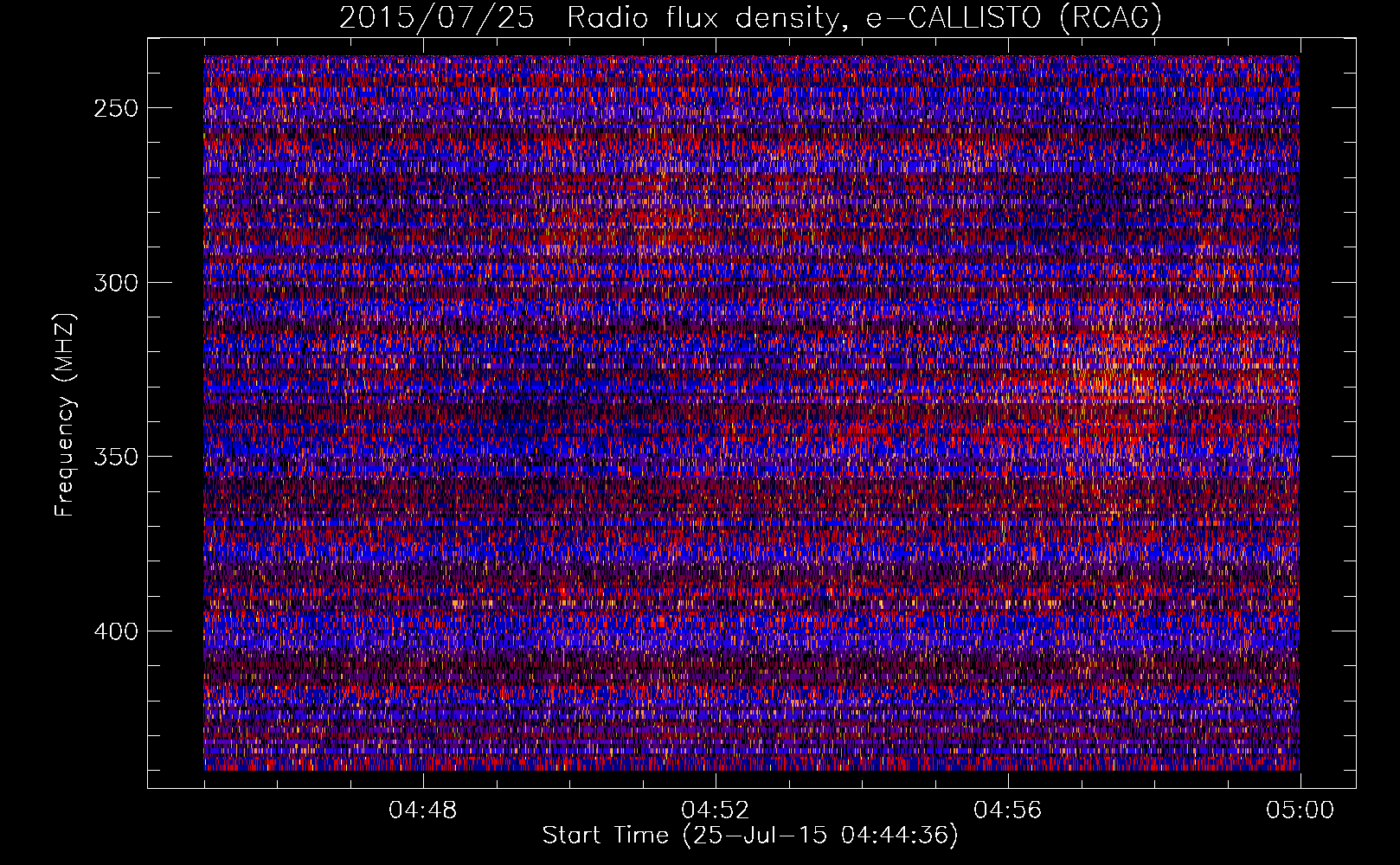Click the 350 frequency tick label
The width and height of the screenshot is (1400, 865).
(115, 457)
